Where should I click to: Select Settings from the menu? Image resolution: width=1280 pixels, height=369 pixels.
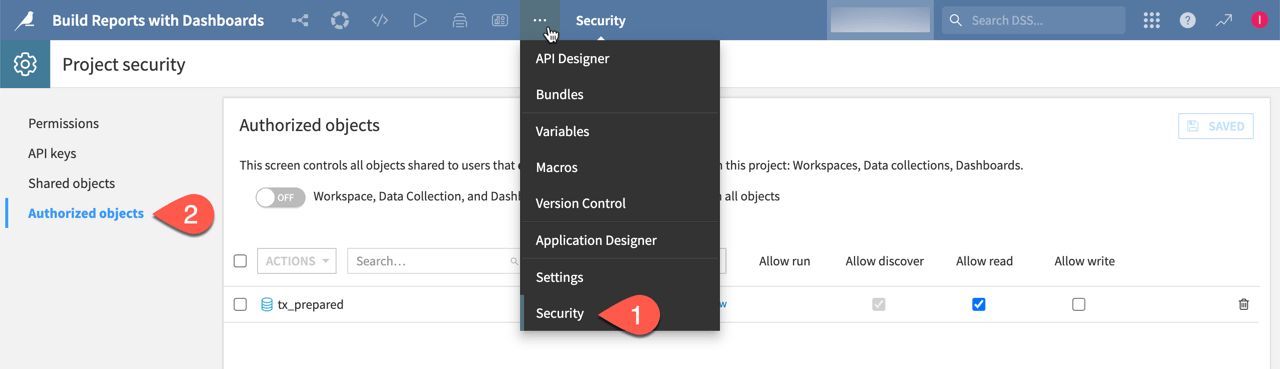620,277
